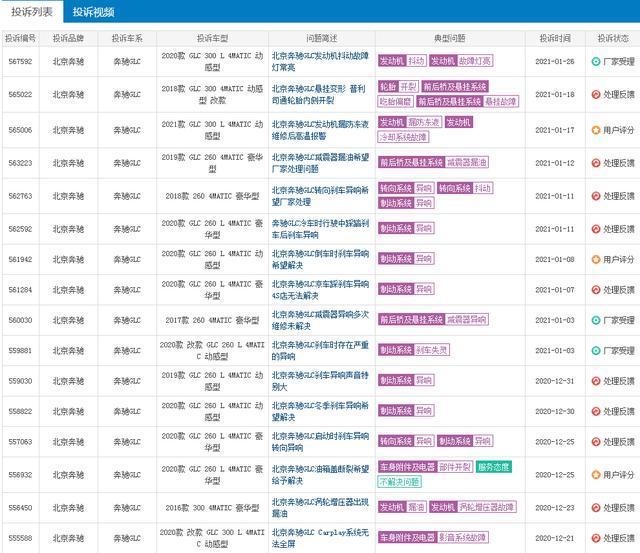The image size is (640, 553).
Task: Click the 轮胎 开裂 tag in complaint 565022
Action: [398, 87]
